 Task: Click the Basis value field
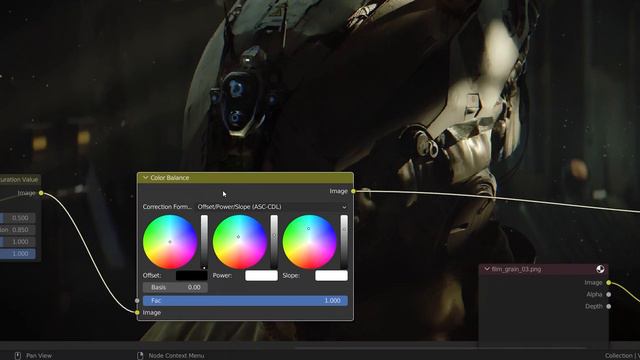point(175,287)
